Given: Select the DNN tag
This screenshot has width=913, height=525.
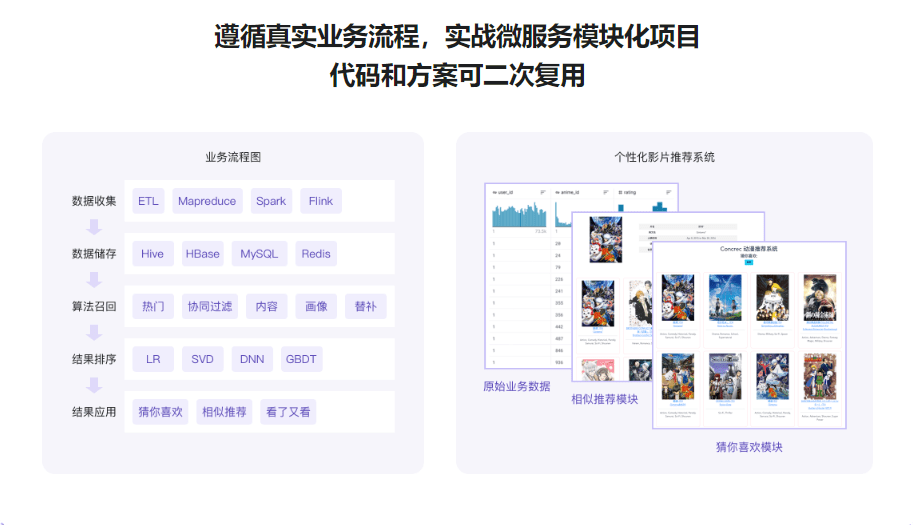Looking at the screenshot, I should pos(252,359).
